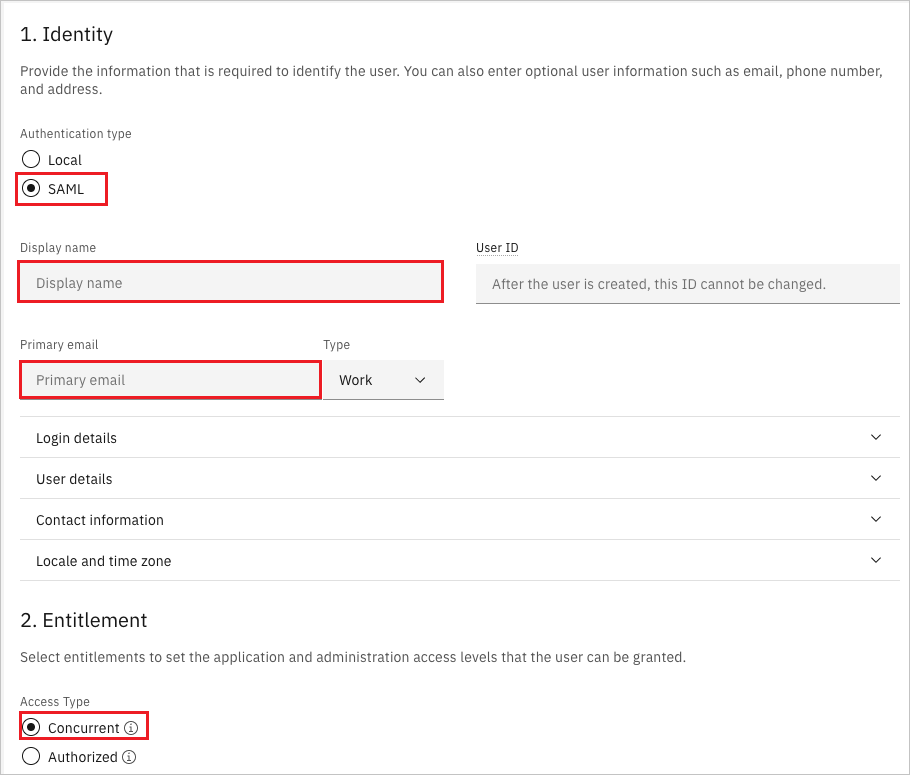
Task: Click the info icon next to Concurrent
Action: pyautogui.click(x=131, y=727)
